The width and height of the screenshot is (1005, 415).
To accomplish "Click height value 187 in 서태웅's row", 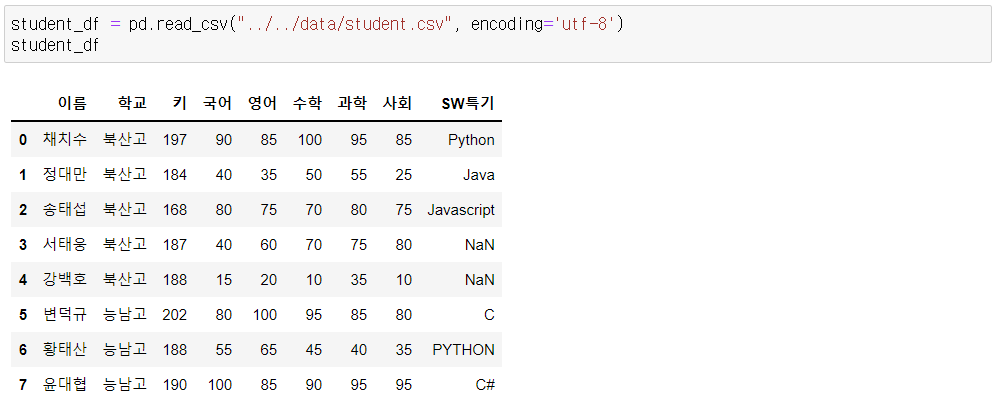I will (x=175, y=244).
